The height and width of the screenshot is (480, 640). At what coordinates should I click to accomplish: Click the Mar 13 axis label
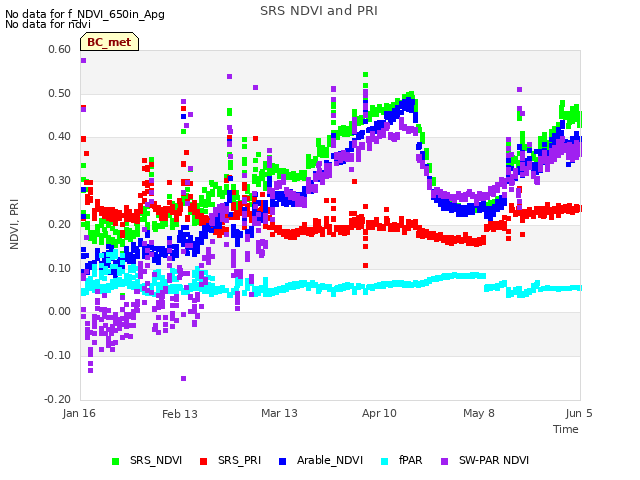point(279,413)
